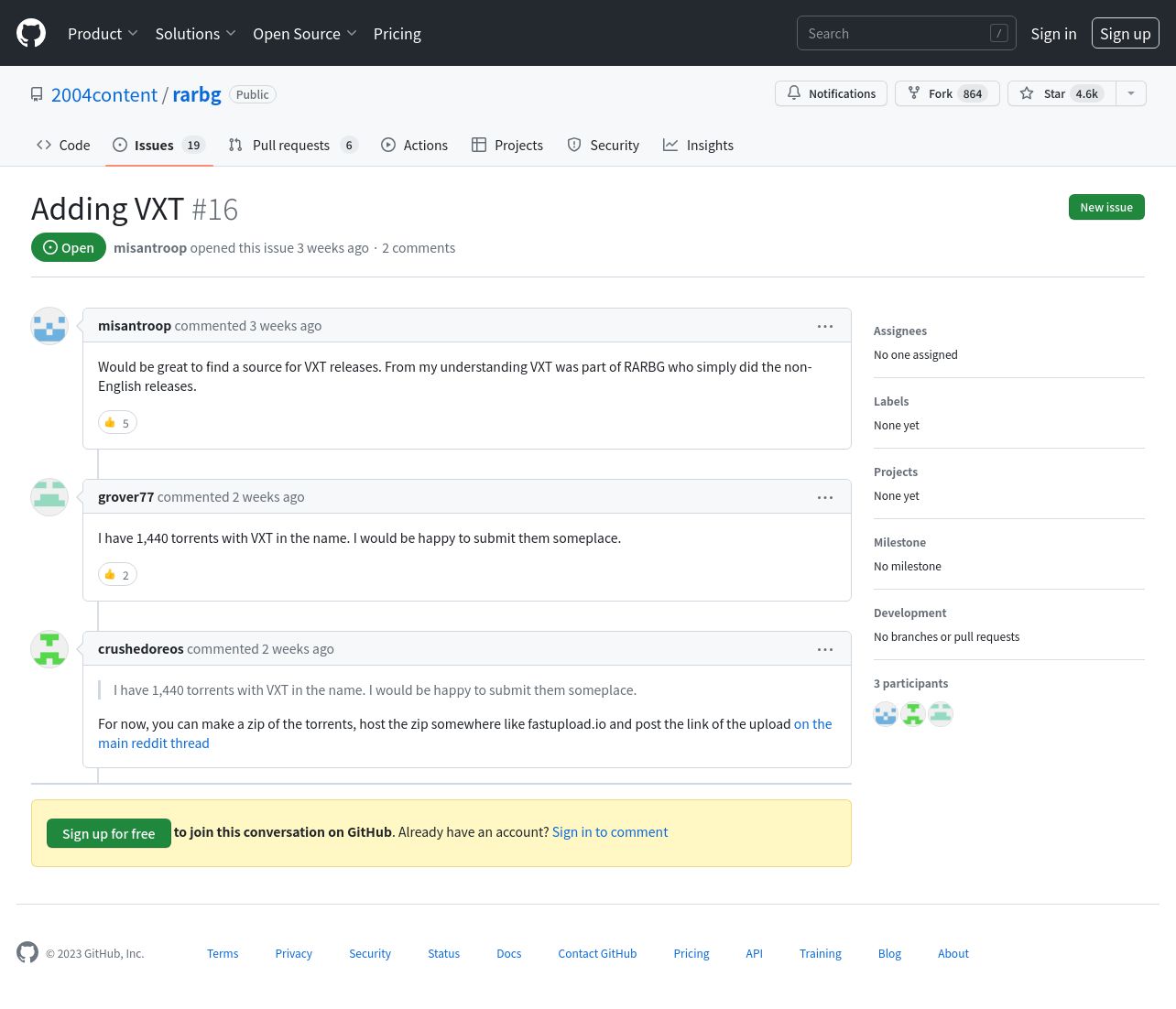Click the green New issue button

click(1106, 207)
